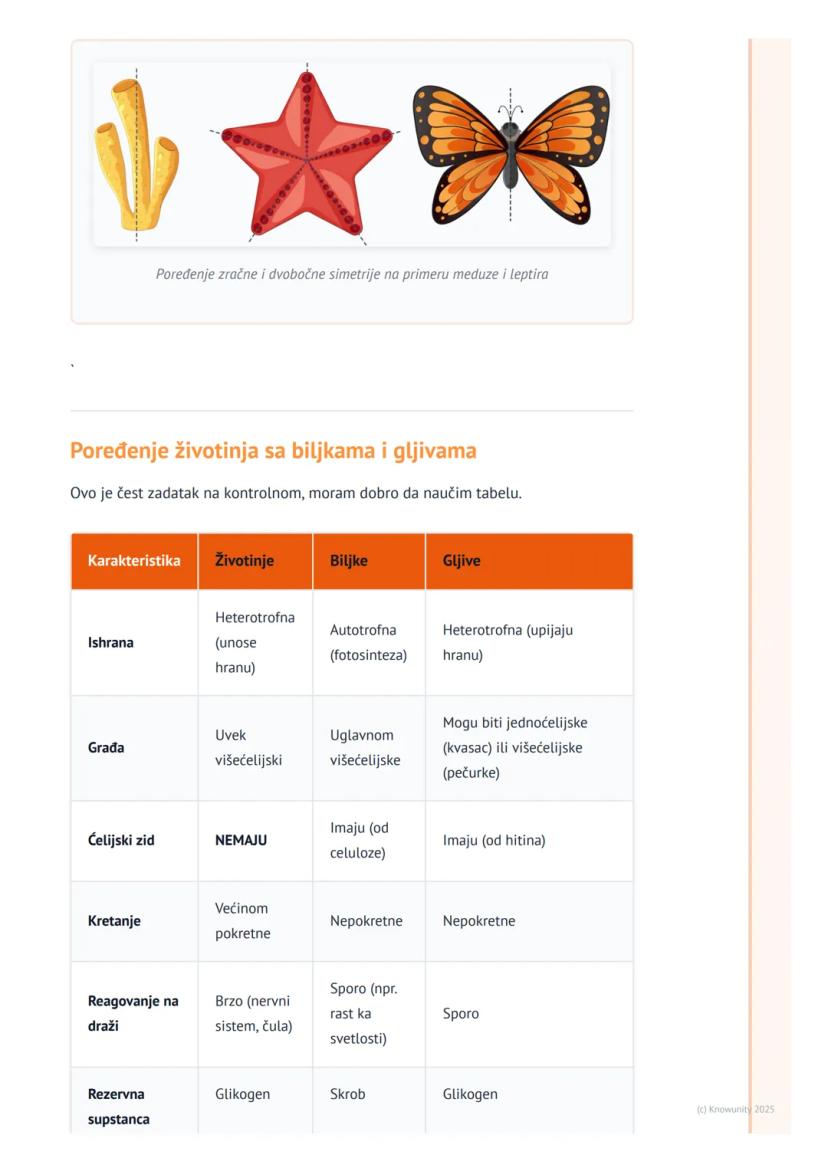
Task: Select the "Biljke" column header
Action: [349, 561]
